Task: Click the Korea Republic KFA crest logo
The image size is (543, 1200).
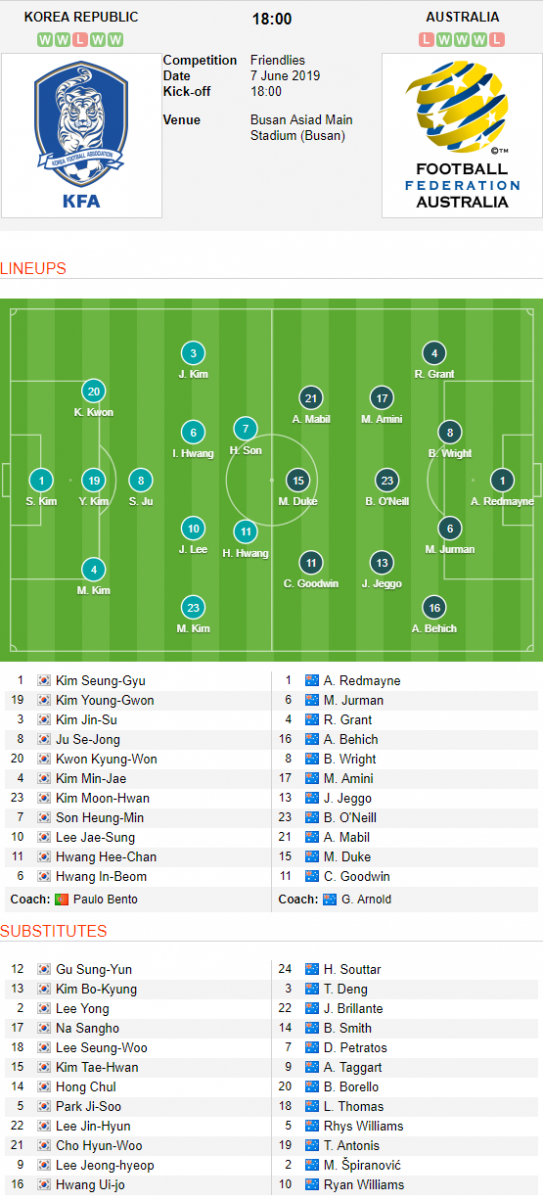Action: [x=82, y=134]
